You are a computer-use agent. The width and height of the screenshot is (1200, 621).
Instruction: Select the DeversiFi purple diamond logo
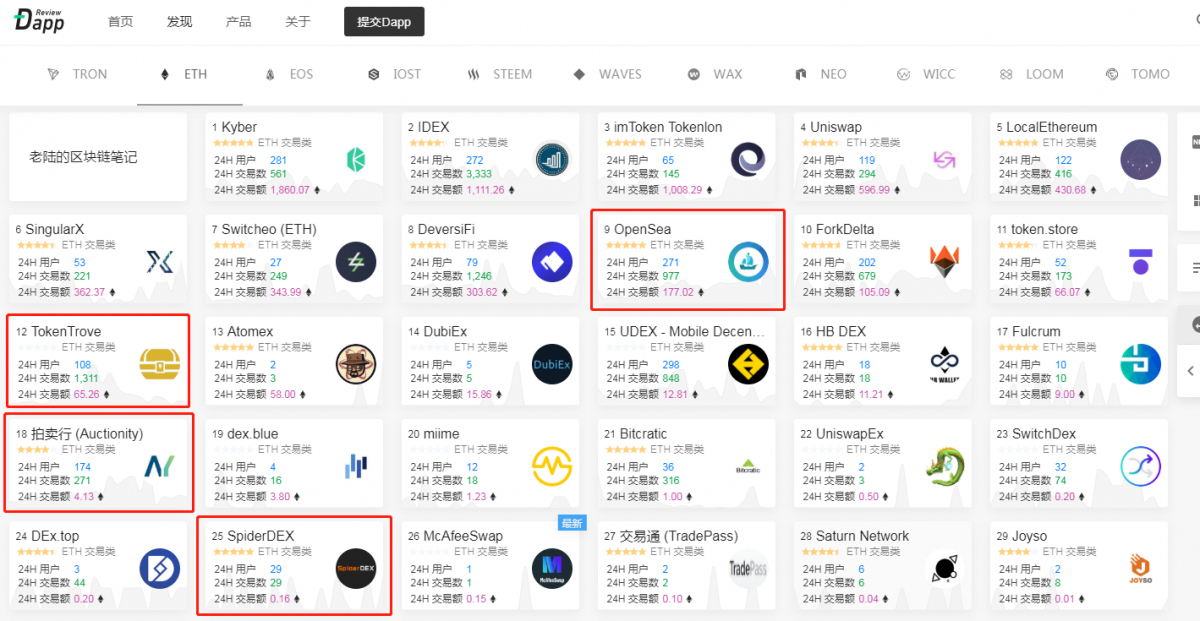552,262
